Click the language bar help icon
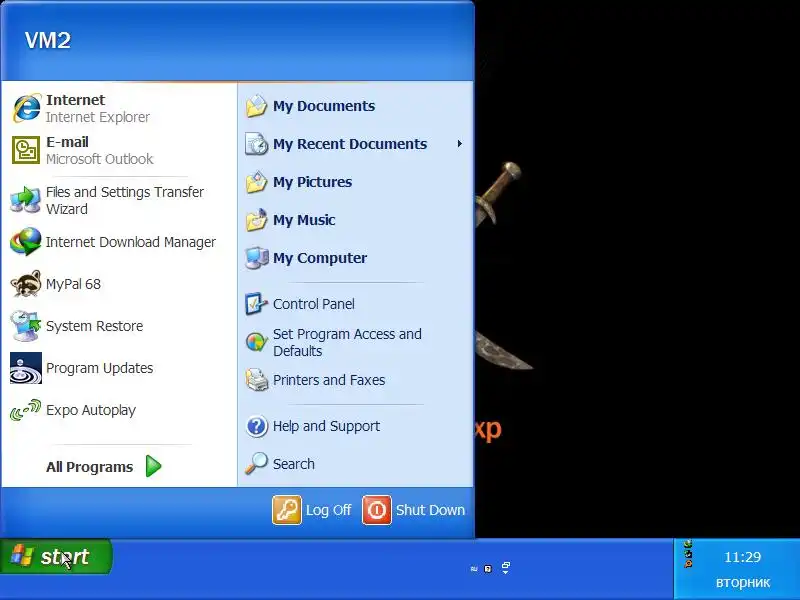 click(x=488, y=568)
